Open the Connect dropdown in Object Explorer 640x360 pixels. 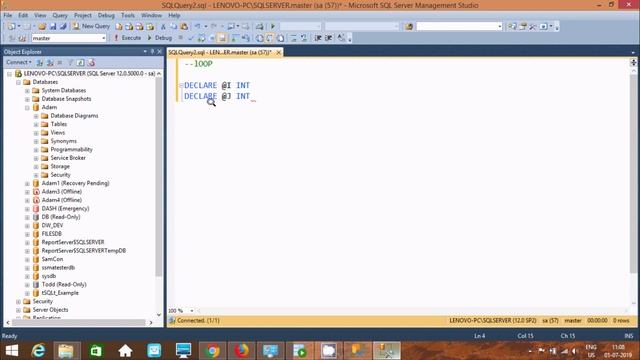19,62
